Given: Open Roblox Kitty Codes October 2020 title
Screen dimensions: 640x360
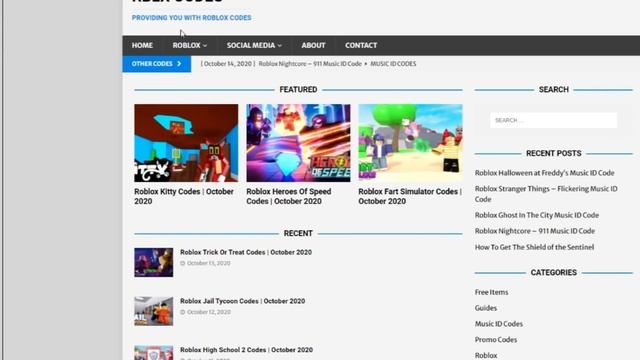Looking at the screenshot, I should click(x=184, y=196).
